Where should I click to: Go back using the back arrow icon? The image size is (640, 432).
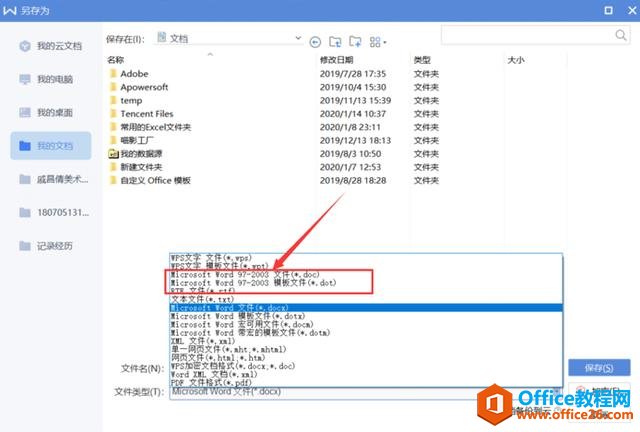pos(315,42)
